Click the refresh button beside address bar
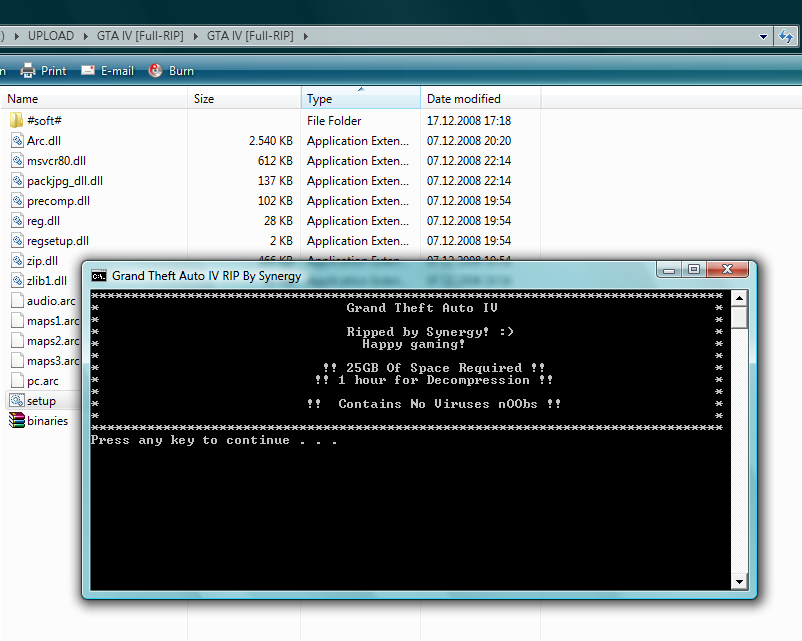 (786, 36)
